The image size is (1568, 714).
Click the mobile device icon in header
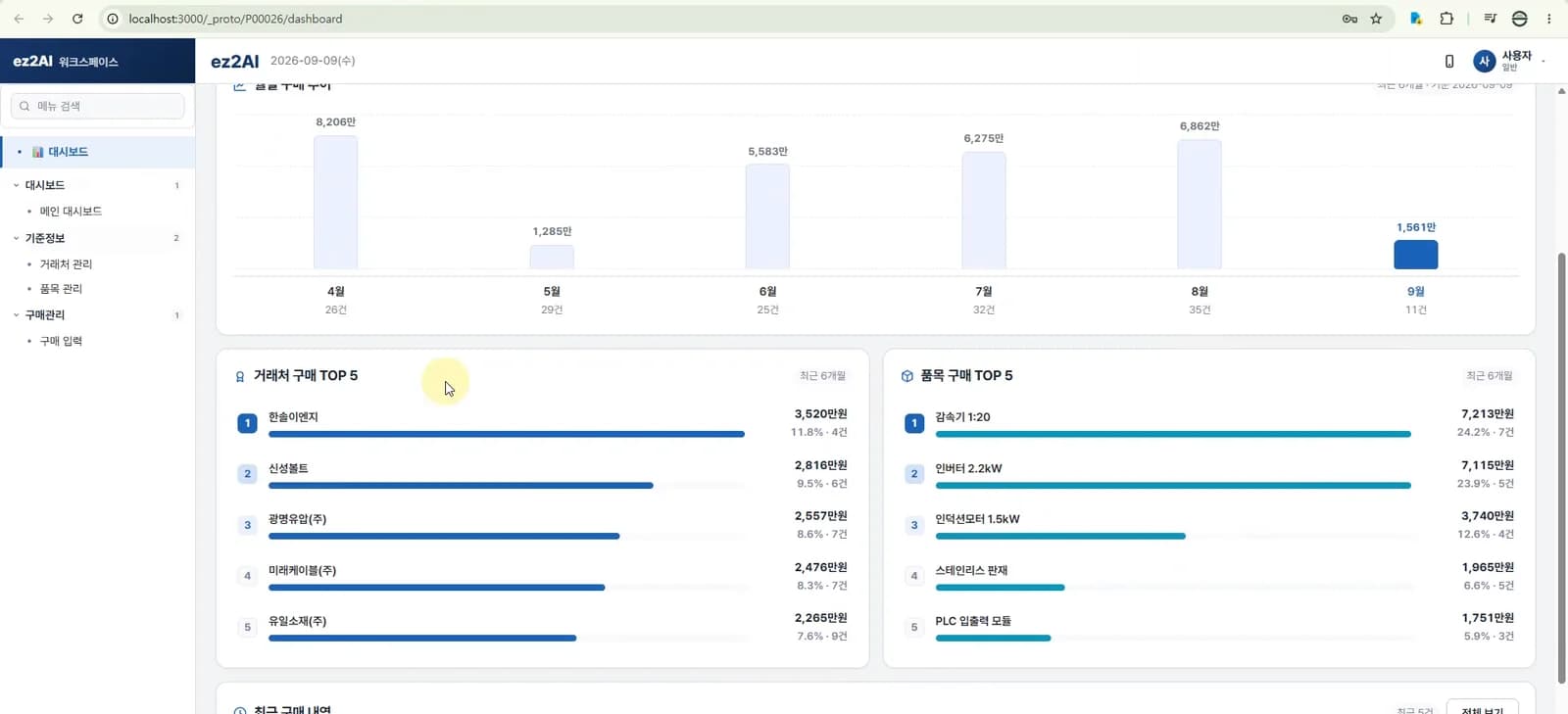tap(1449, 61)
